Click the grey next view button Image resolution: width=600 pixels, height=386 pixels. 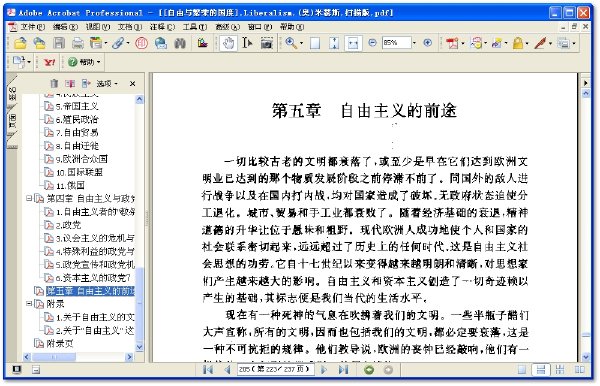388,370
